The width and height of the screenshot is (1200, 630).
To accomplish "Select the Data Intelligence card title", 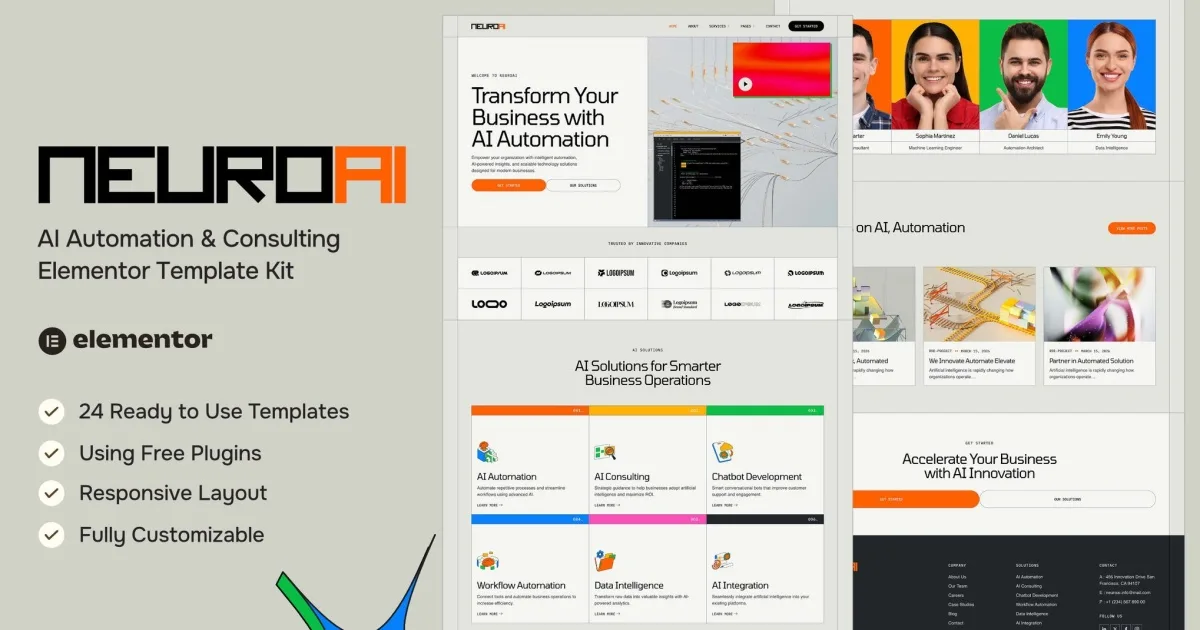I will 629,586.
